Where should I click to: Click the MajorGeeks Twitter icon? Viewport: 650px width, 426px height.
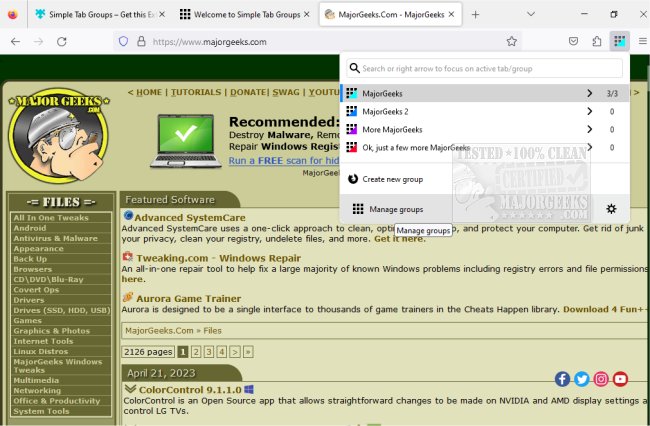pos(582,379)
